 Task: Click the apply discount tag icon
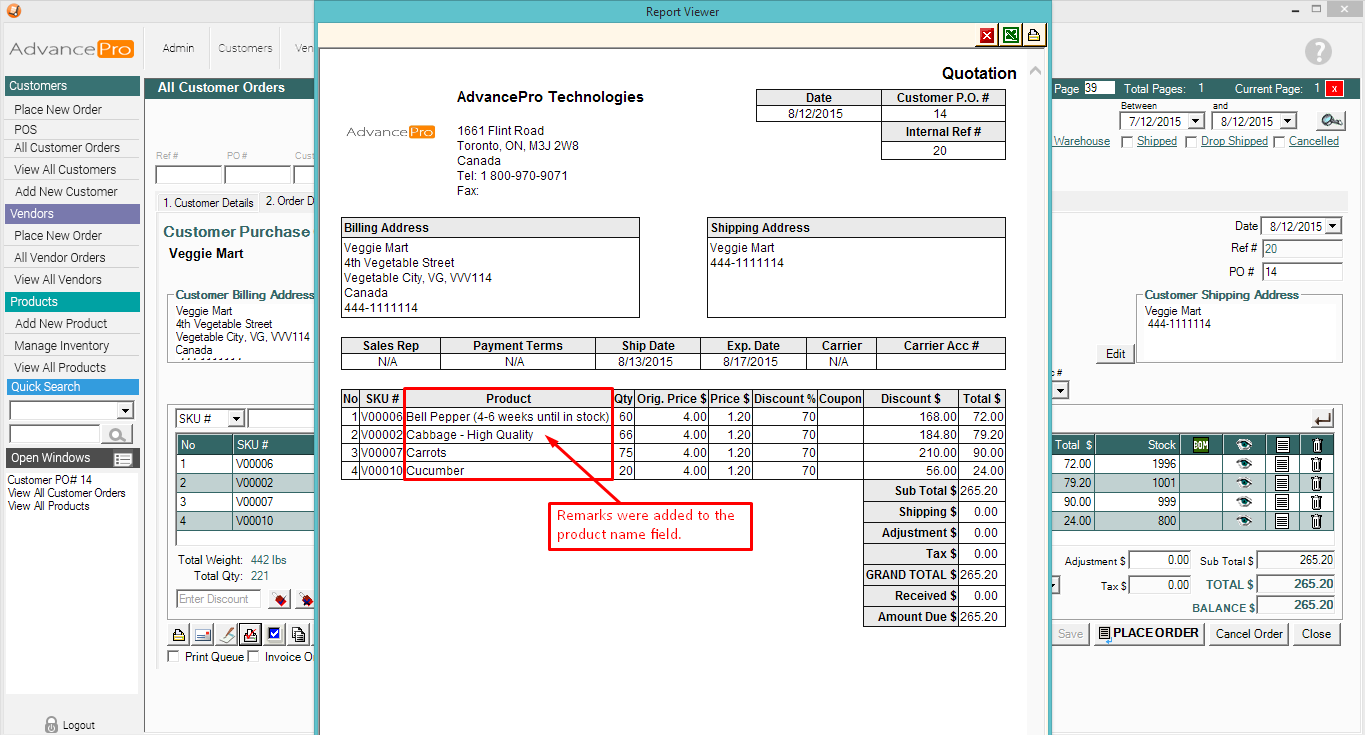click(280, 599)
